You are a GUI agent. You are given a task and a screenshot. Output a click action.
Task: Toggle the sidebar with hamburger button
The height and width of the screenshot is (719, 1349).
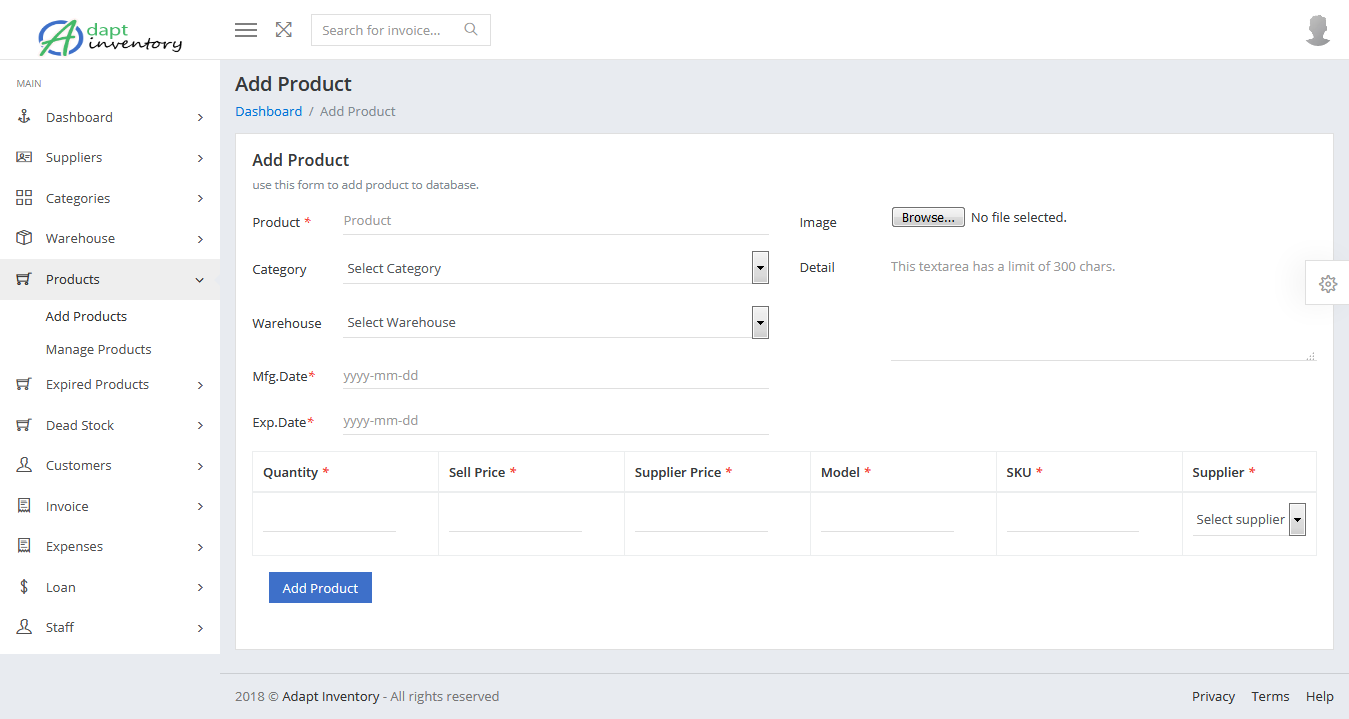pyautogui.click(x=245, y=30)
